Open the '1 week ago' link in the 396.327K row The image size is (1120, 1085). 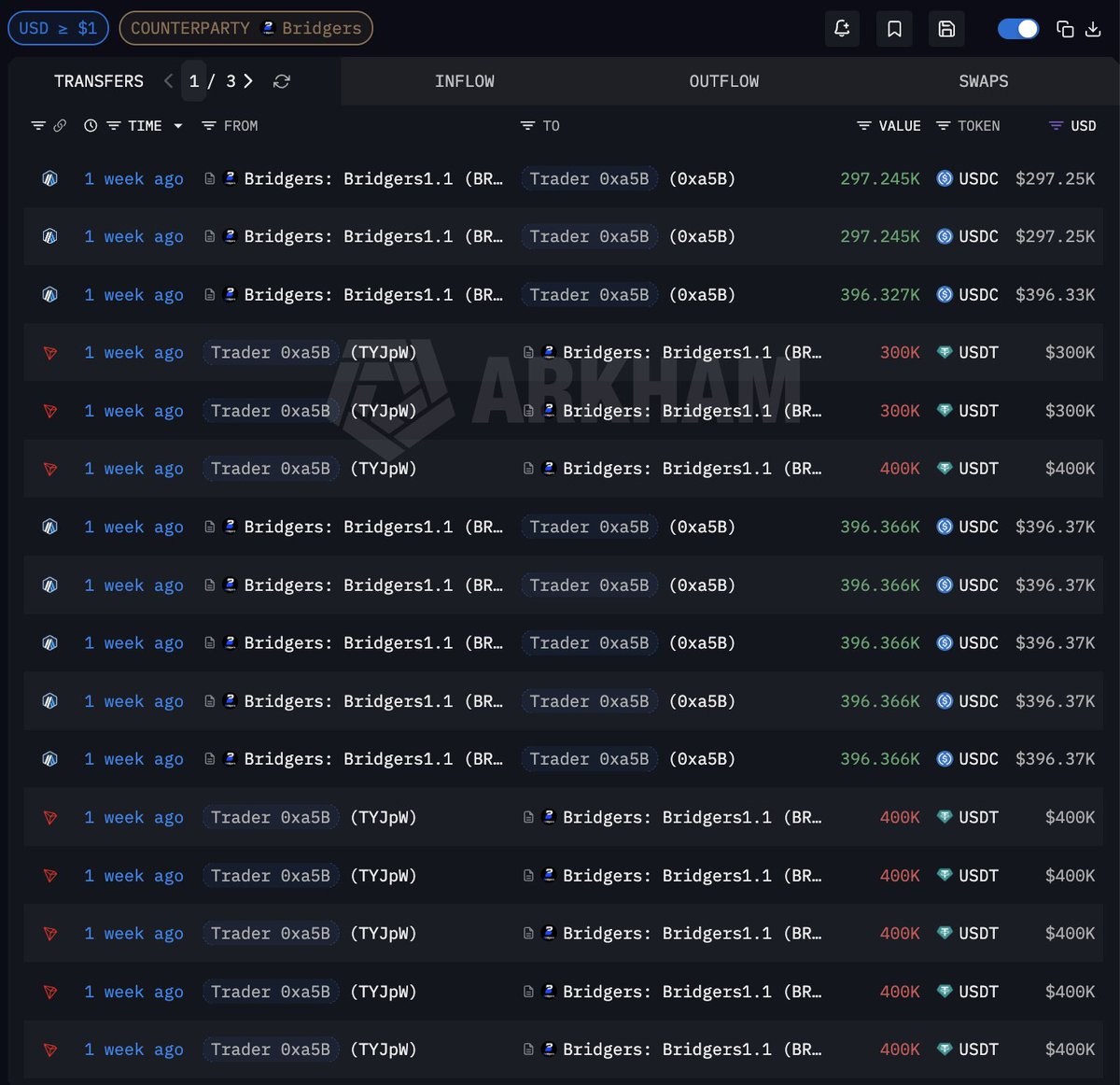pyautogui.click(x=133, y=295)
